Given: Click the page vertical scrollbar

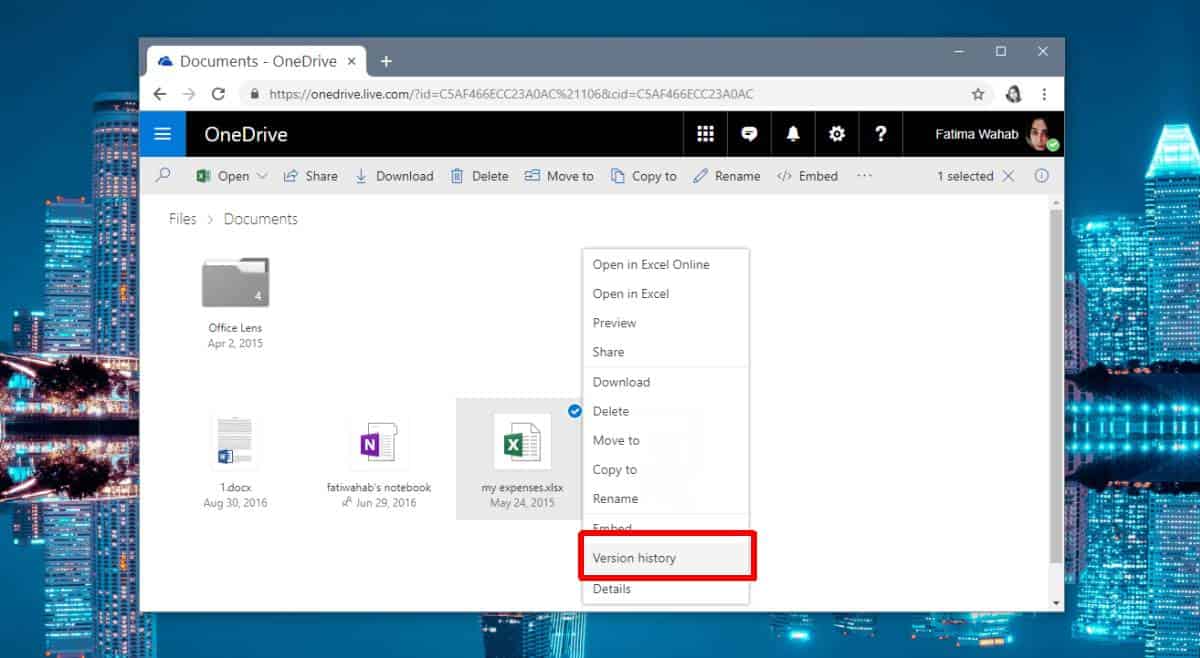Looking at the screenshot, I should click(x=1057, y=385).
